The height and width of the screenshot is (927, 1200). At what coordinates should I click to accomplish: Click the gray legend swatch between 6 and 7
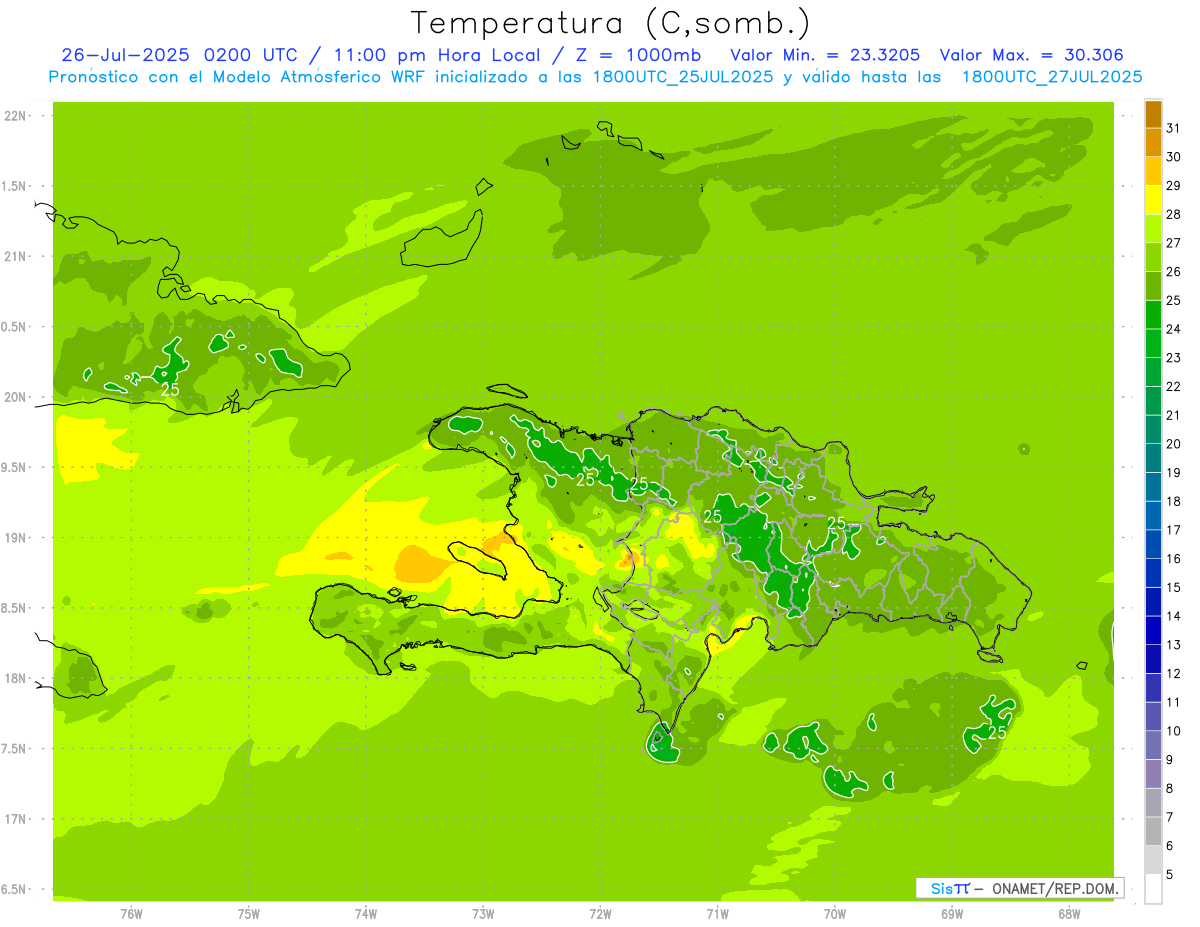tap(1153, 832)
